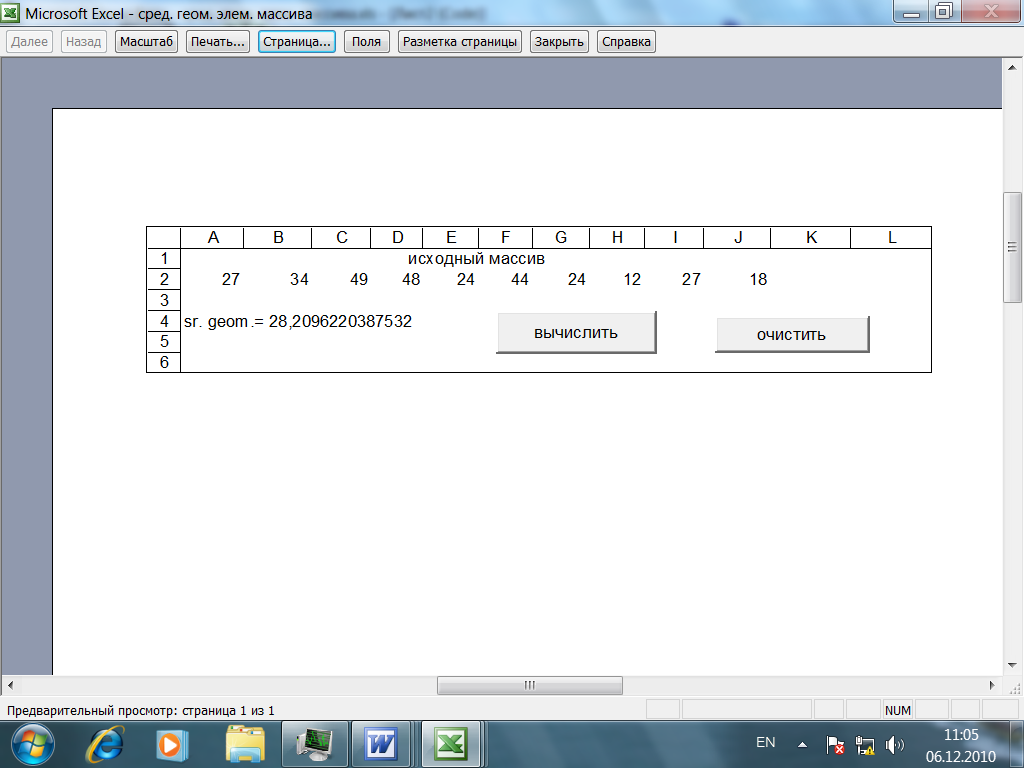Screen dimensions: 1024x768
Task: Click the value 18 in column J
Action: tap(758, 280)
